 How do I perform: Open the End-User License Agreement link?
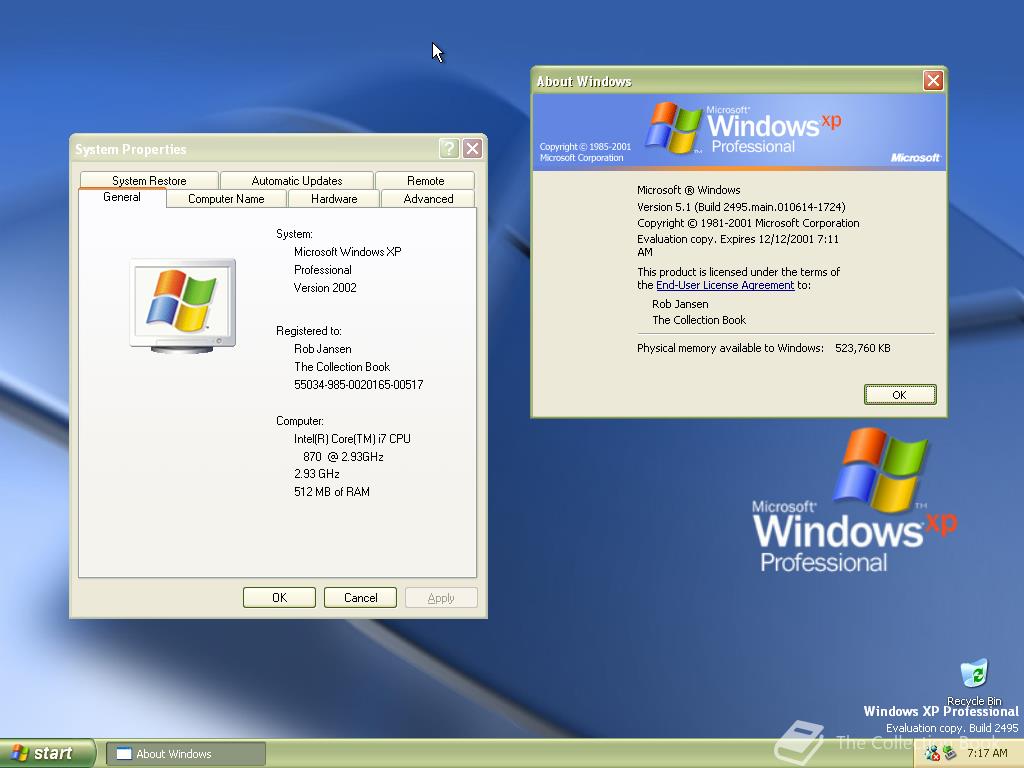pyautogui.click(x=725, y=285)
